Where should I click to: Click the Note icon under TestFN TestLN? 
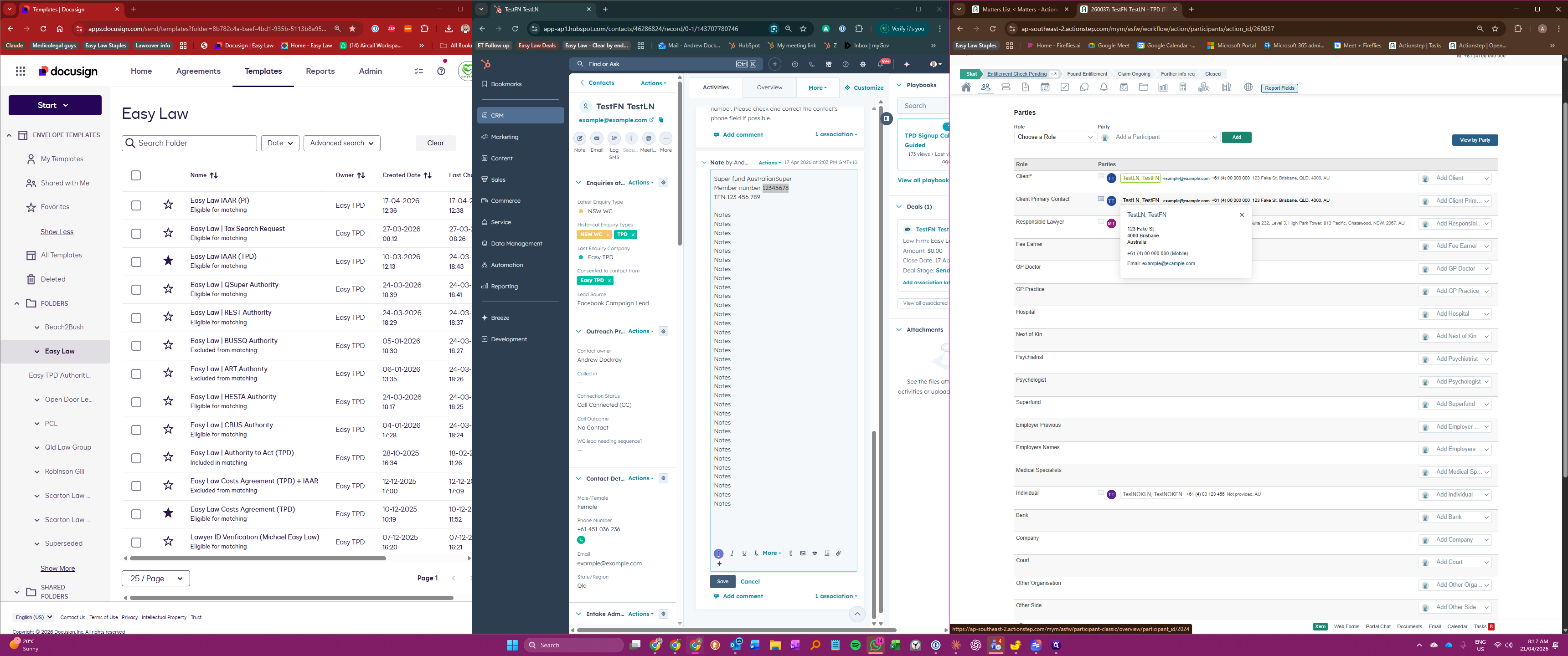579,139
